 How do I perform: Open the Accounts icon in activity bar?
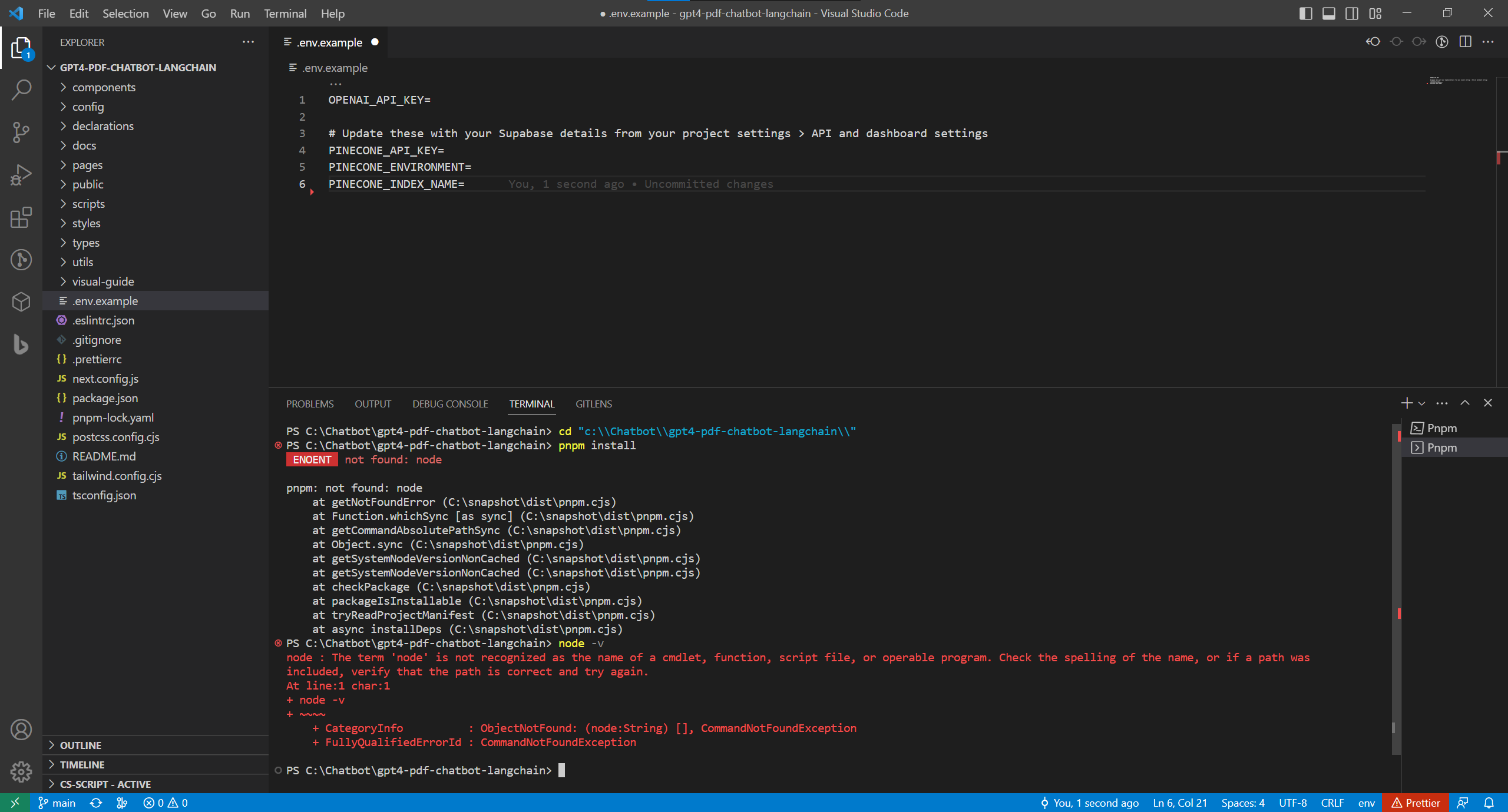(x=21, y=729)
